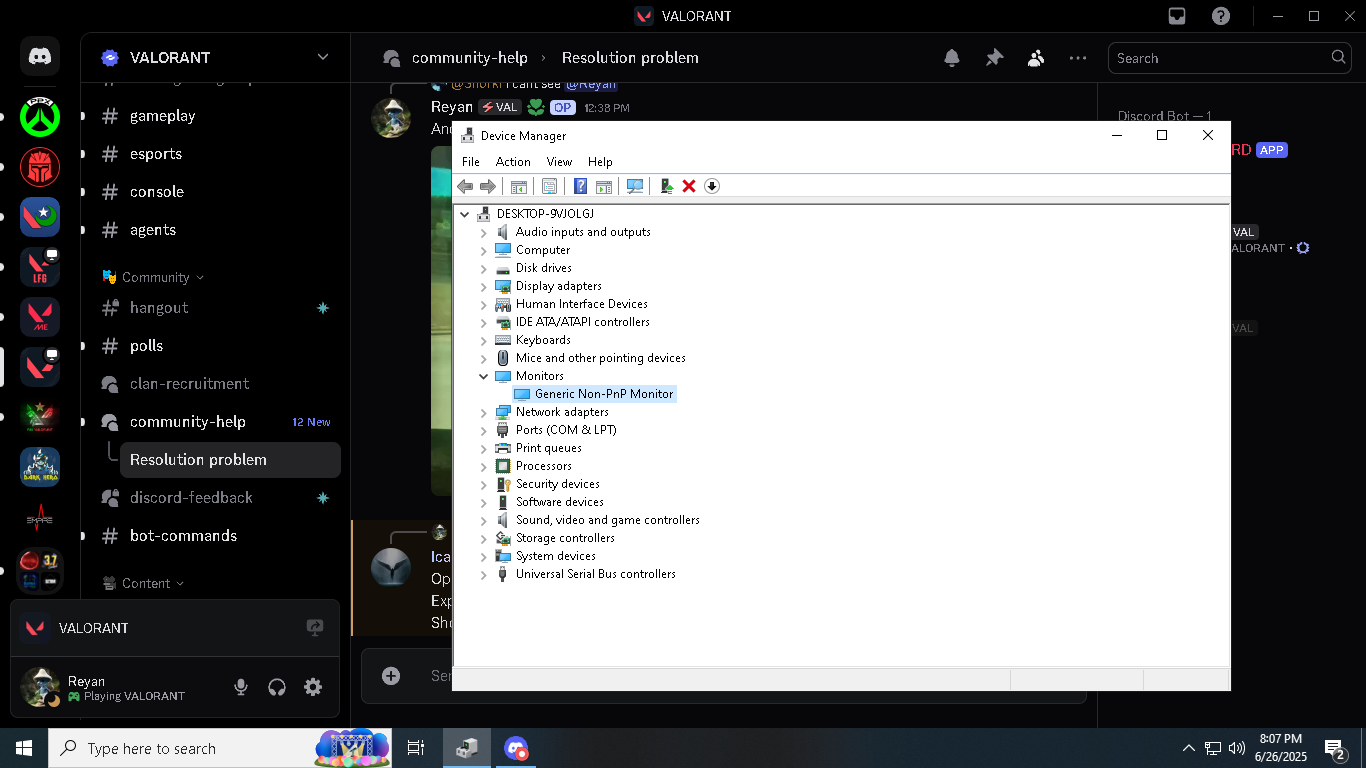The image size is (1366, 768).
Task: Click the Update device driver toolbar icon
Action: click(666, 186)
